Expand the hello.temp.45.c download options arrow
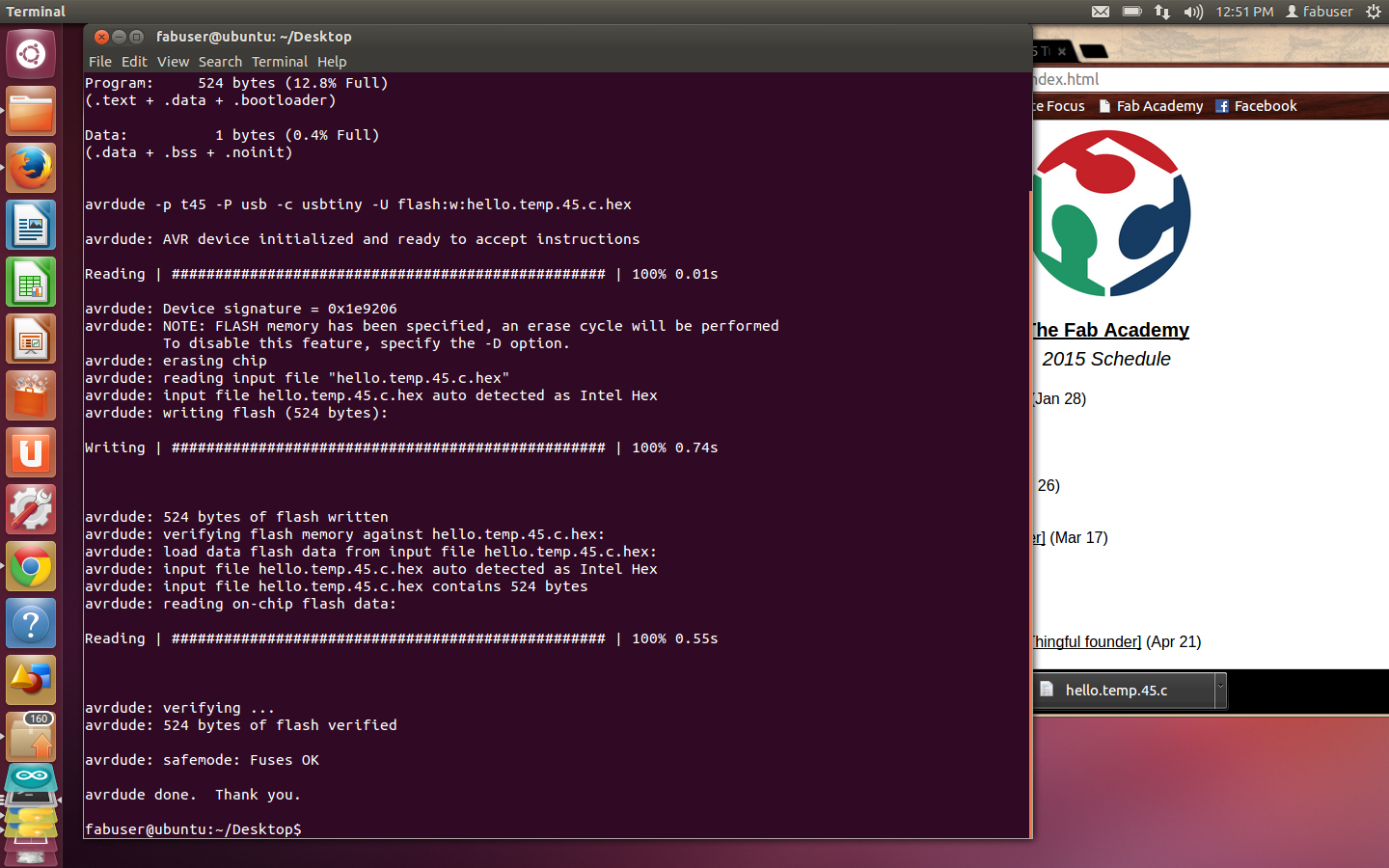The image size is (1389, 868). (x=1220, y=690)
